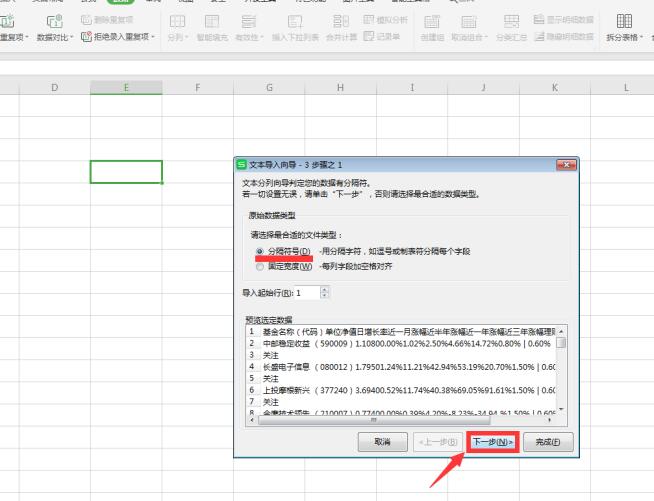This screenshot has width=654, height=501.
Task: Click preview row 5 关注
Action: pyautogui.click(x=402, y=379)
